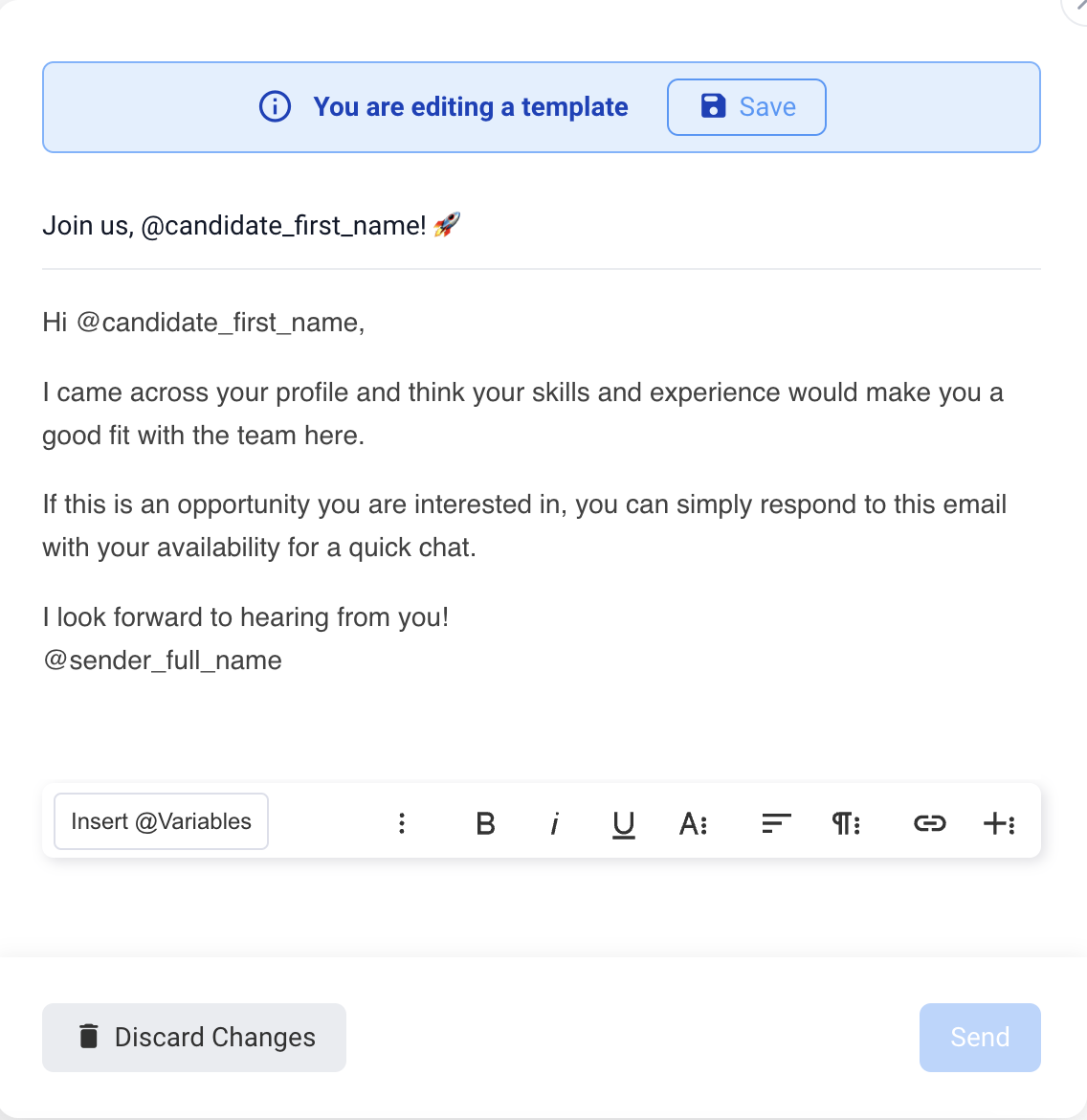Screen dimensions: 1087x1120
Task: Open the font size options
Action: point(693,823)
